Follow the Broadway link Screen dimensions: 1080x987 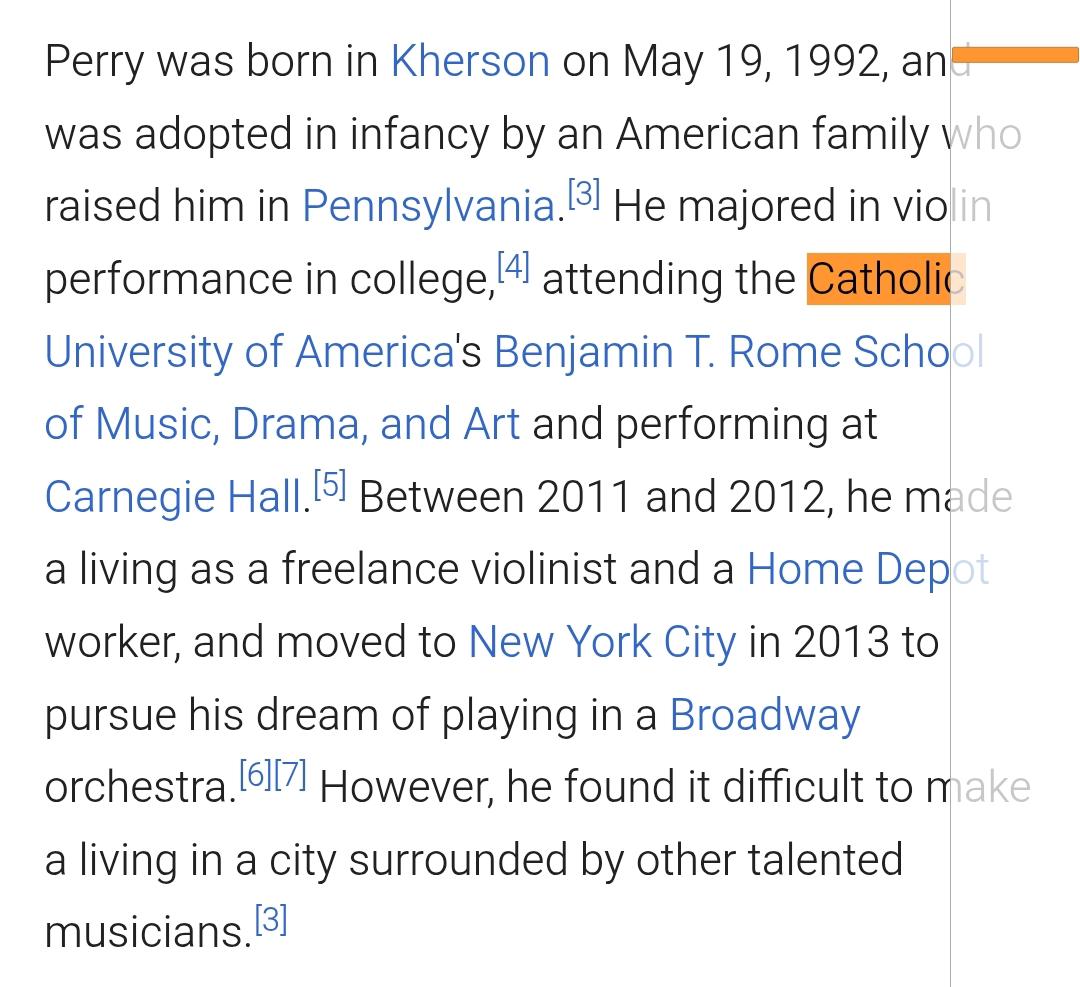click(x=764, y=715)
